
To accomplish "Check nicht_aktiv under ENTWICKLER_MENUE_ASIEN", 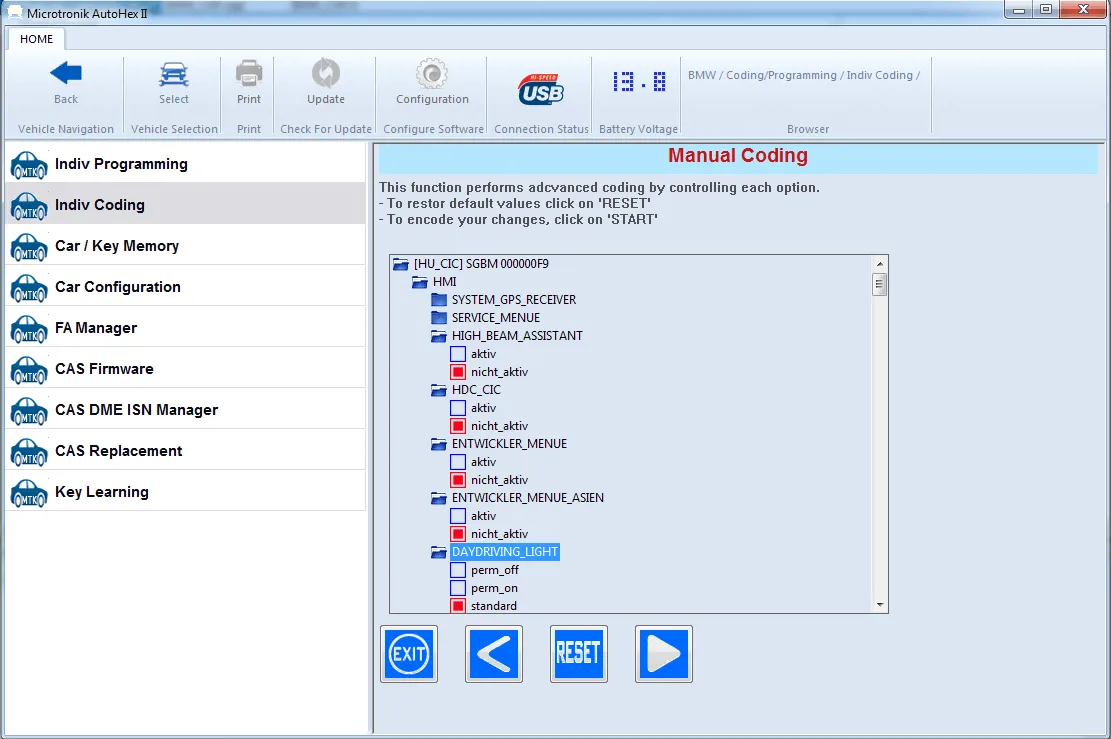I will 458,534.
